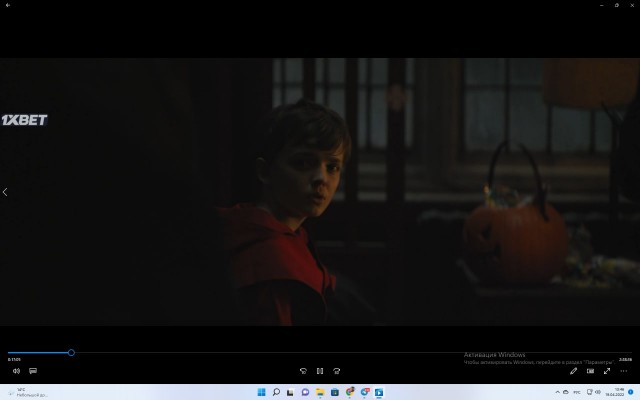This screenshot has height=400, width=640.
Task: Change the keyboard input language indicator
Action: point(577,392)
